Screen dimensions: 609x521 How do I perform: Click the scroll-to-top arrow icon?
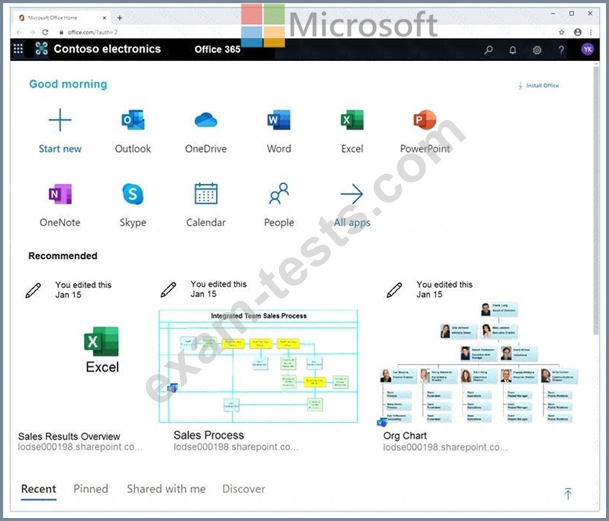(568, 493)
